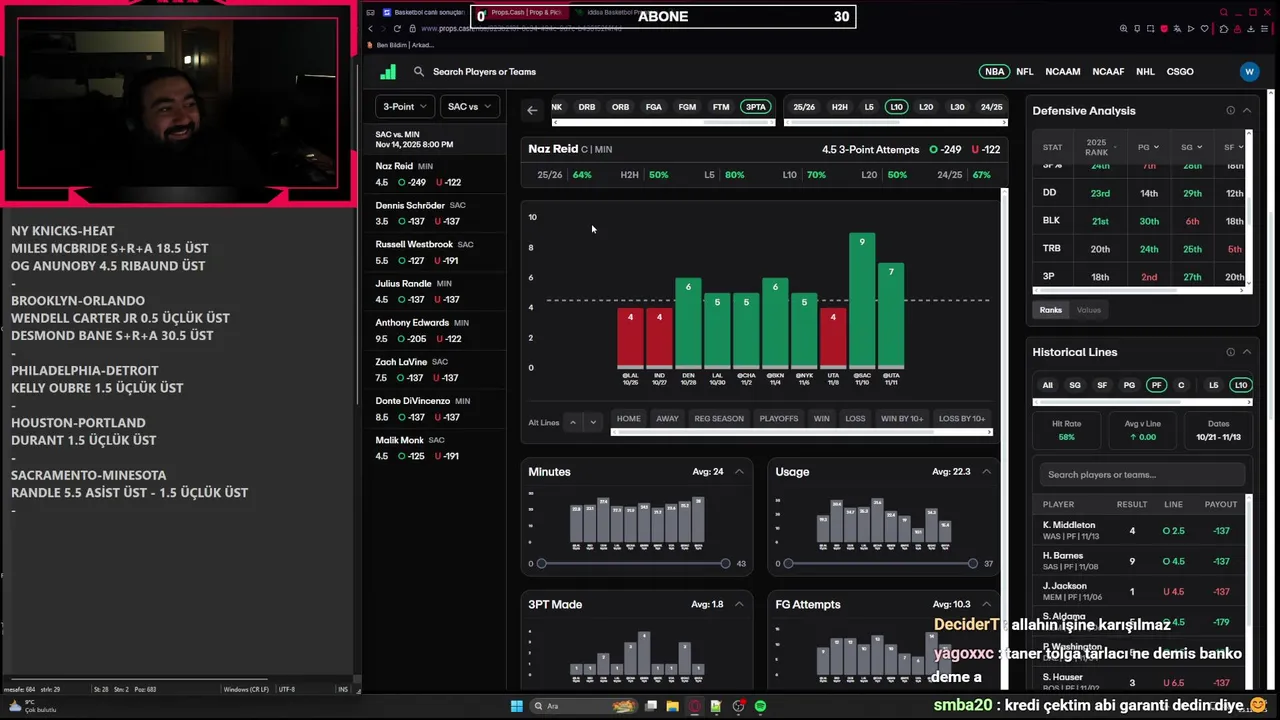The width and height of the screenshot is (1280, 720).
Task: Click the L20 range pill above the chart
Action: coord(926,107)
